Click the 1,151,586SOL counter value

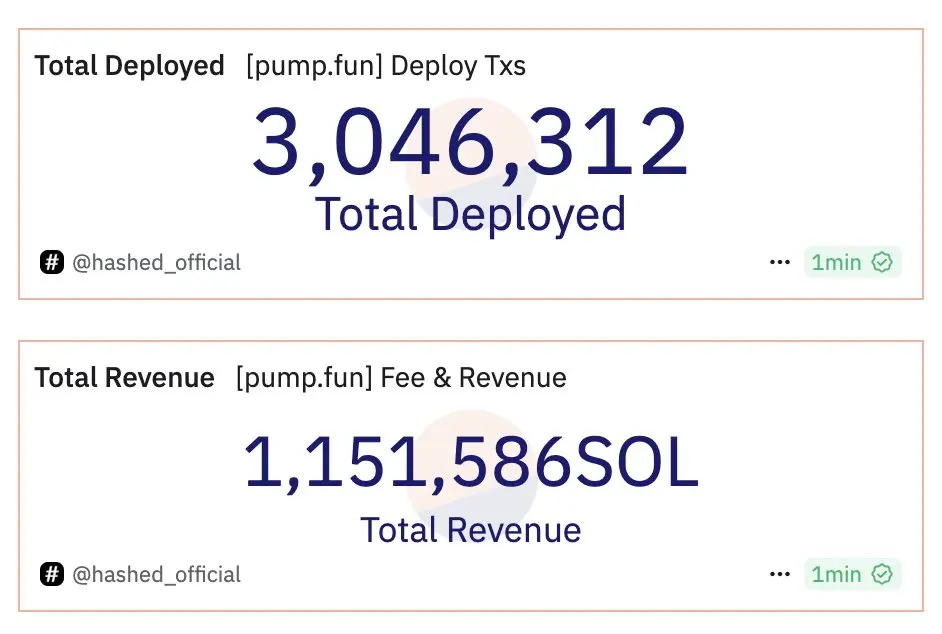point(471,463)
